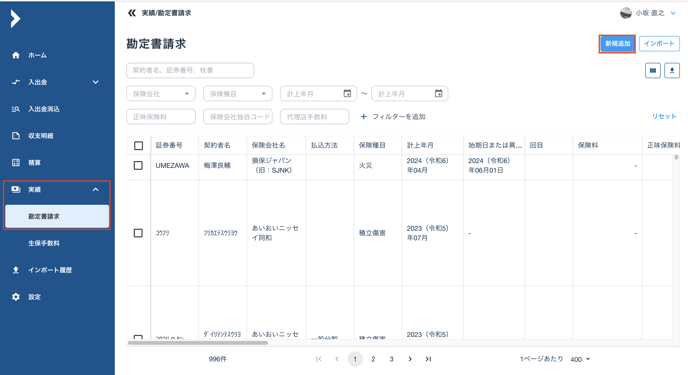This screenshot has height=375, width=688.
Task: Go to last page icon
Action: 428,359
